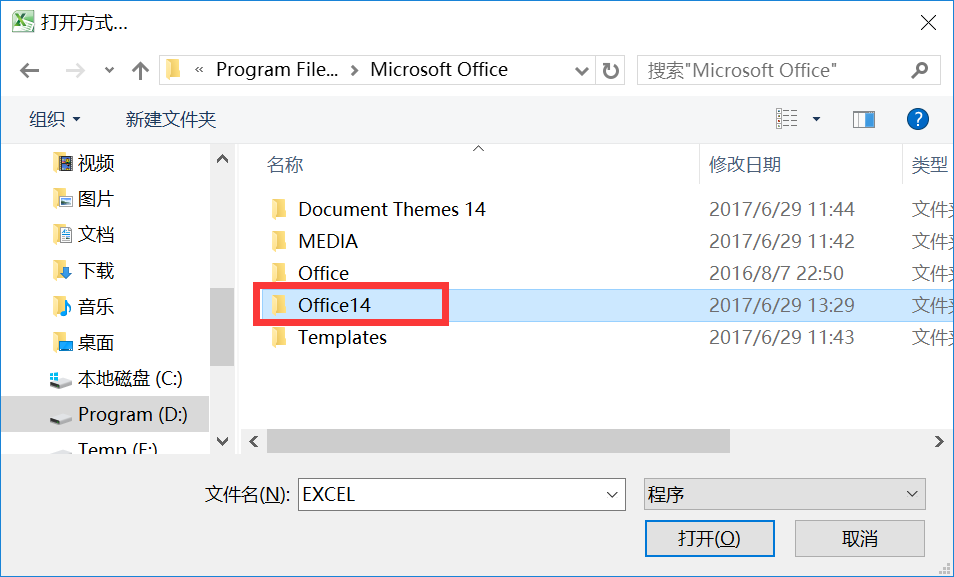Image resolution: width=954 pixels, height=577 pixels.
Task: Open view options dropdown arrow
Action: click(816, 119)
